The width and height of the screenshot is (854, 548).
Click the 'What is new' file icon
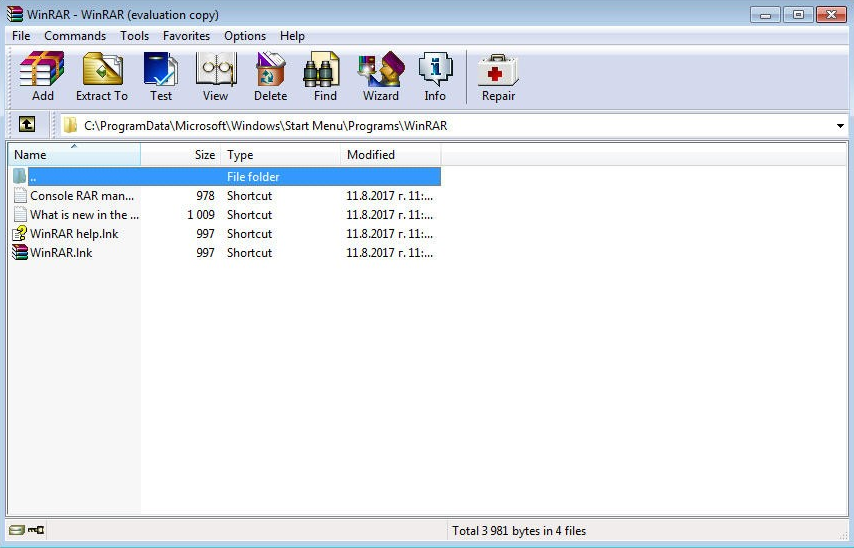point(20,214)
